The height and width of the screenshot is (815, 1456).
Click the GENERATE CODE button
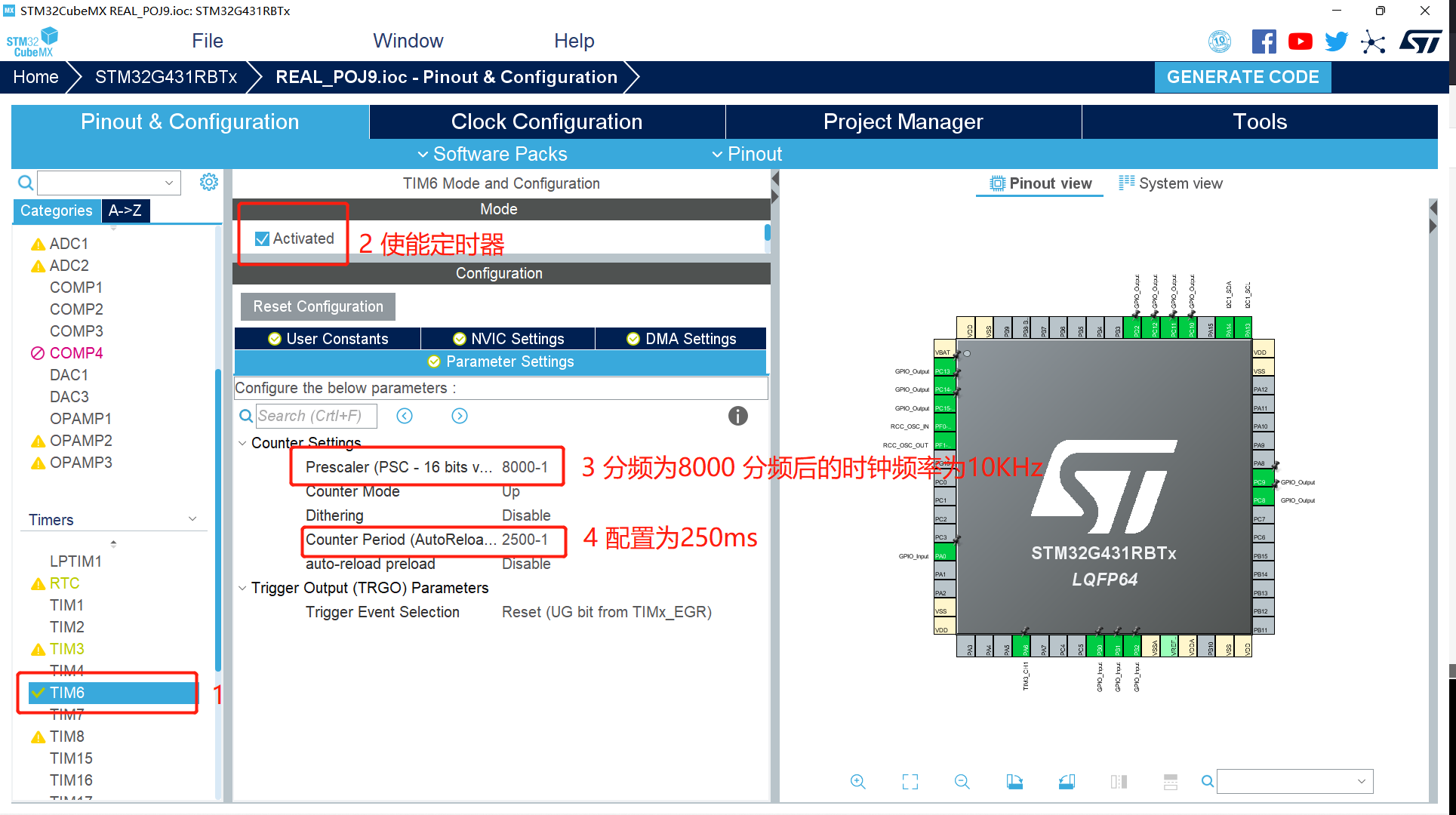pos(1242,77)
